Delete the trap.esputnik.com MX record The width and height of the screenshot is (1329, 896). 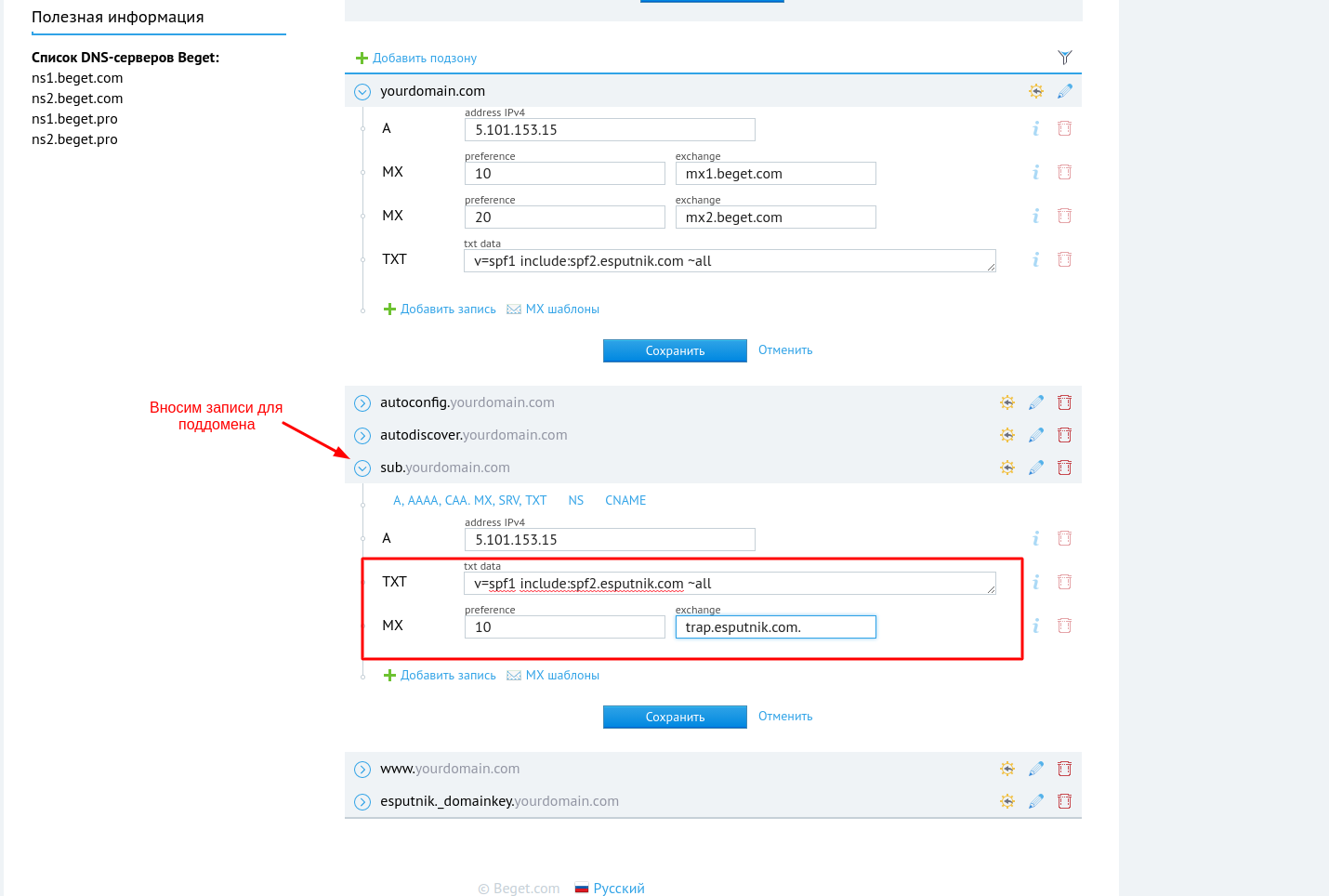1065,626
